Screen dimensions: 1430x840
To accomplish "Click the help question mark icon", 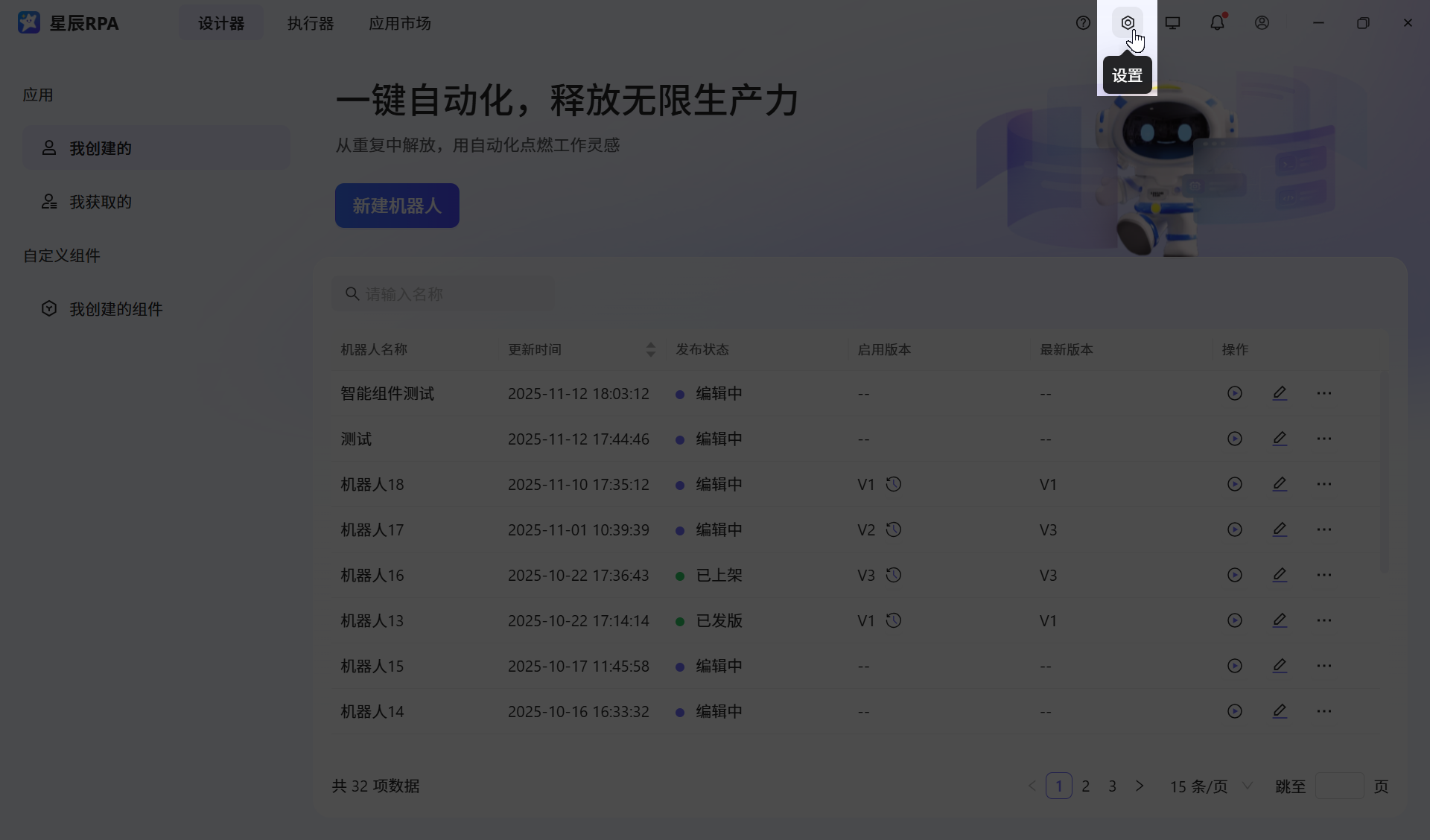I will click(1083, 23).
